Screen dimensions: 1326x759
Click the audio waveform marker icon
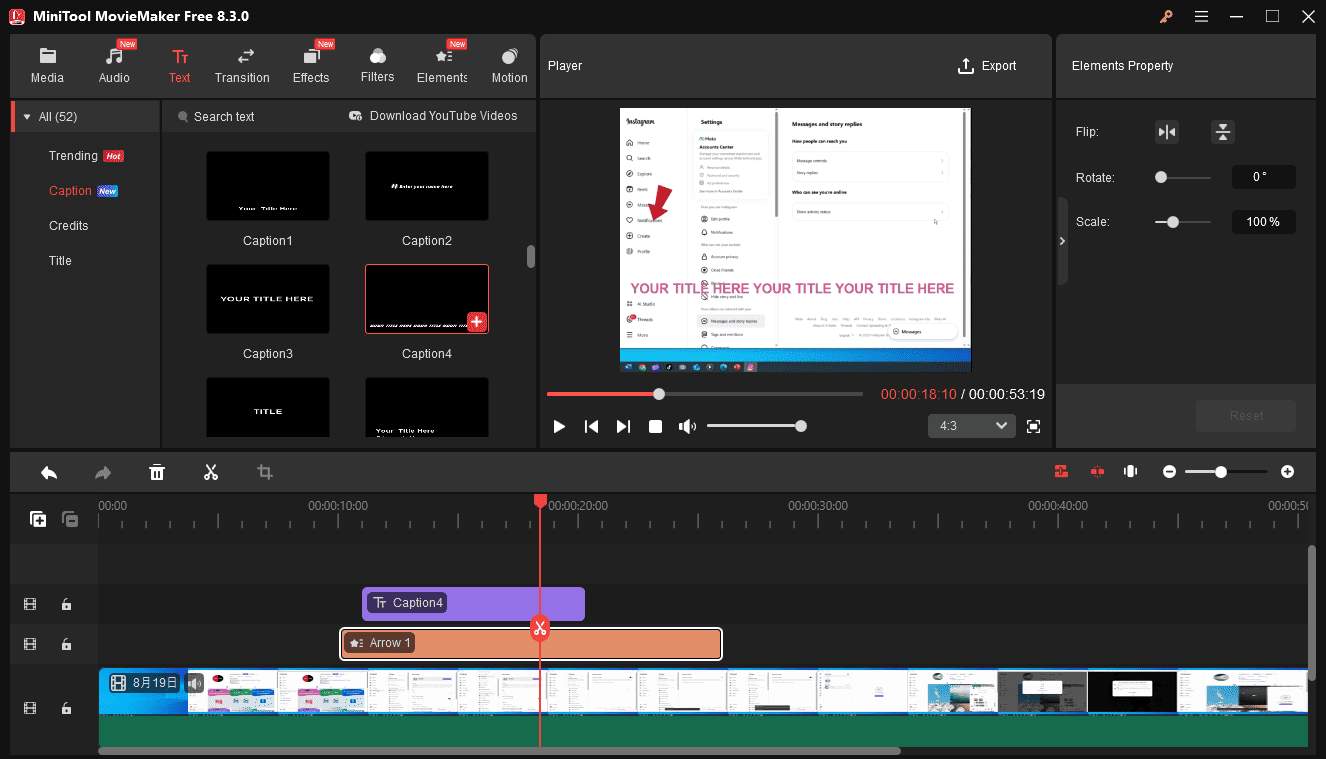coord(1131,472)
